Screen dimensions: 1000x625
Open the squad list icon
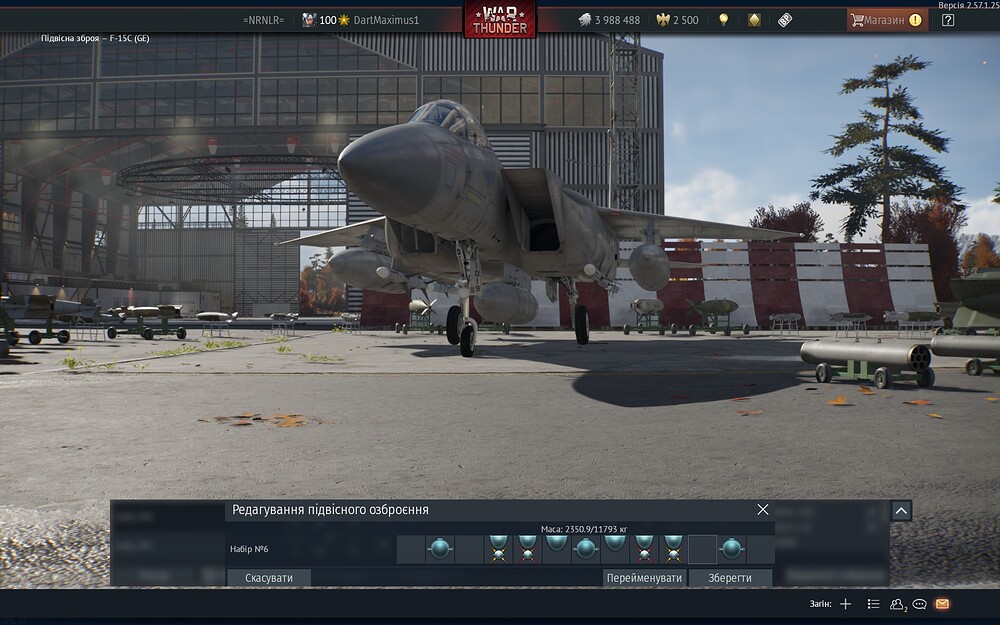click(873, 604)
